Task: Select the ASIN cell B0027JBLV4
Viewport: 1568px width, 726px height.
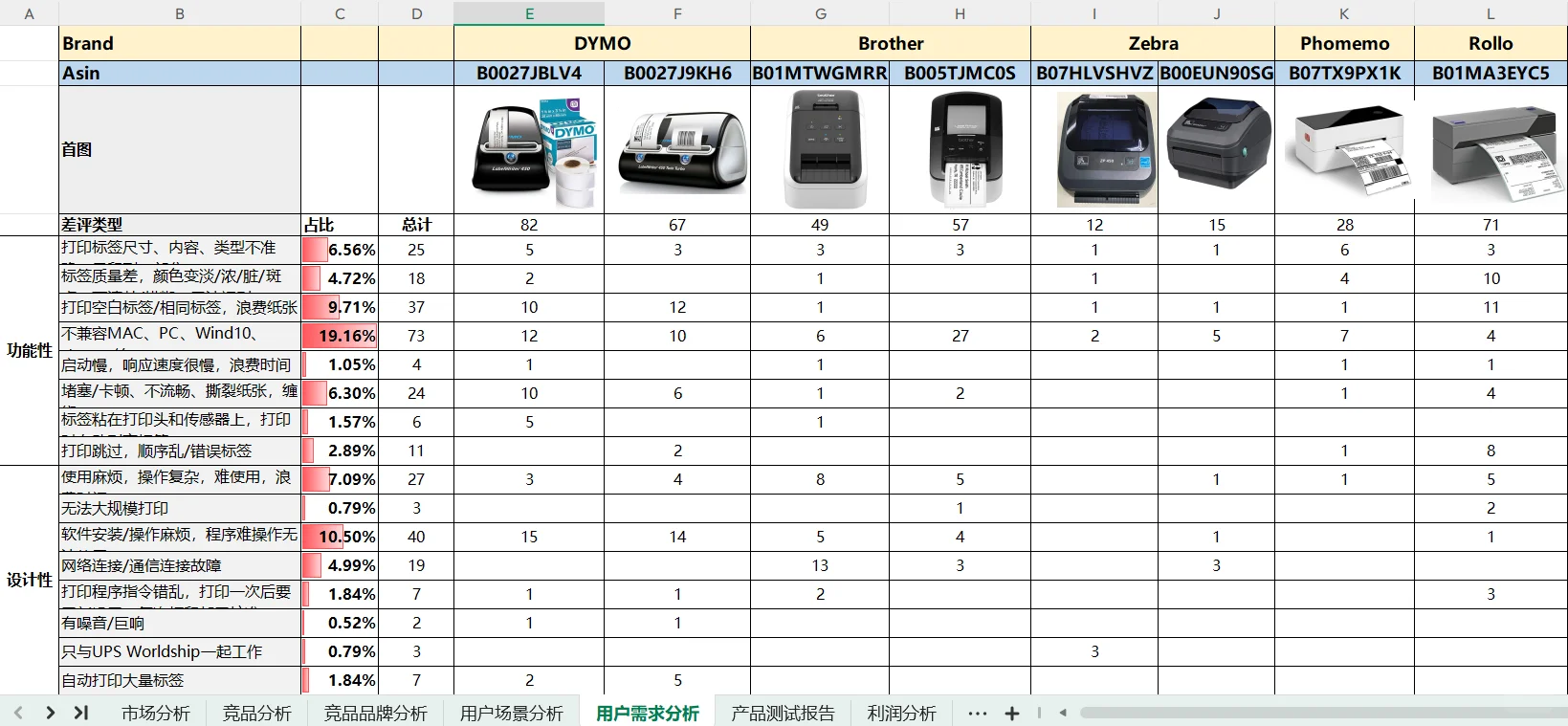Action: [529, 74]
